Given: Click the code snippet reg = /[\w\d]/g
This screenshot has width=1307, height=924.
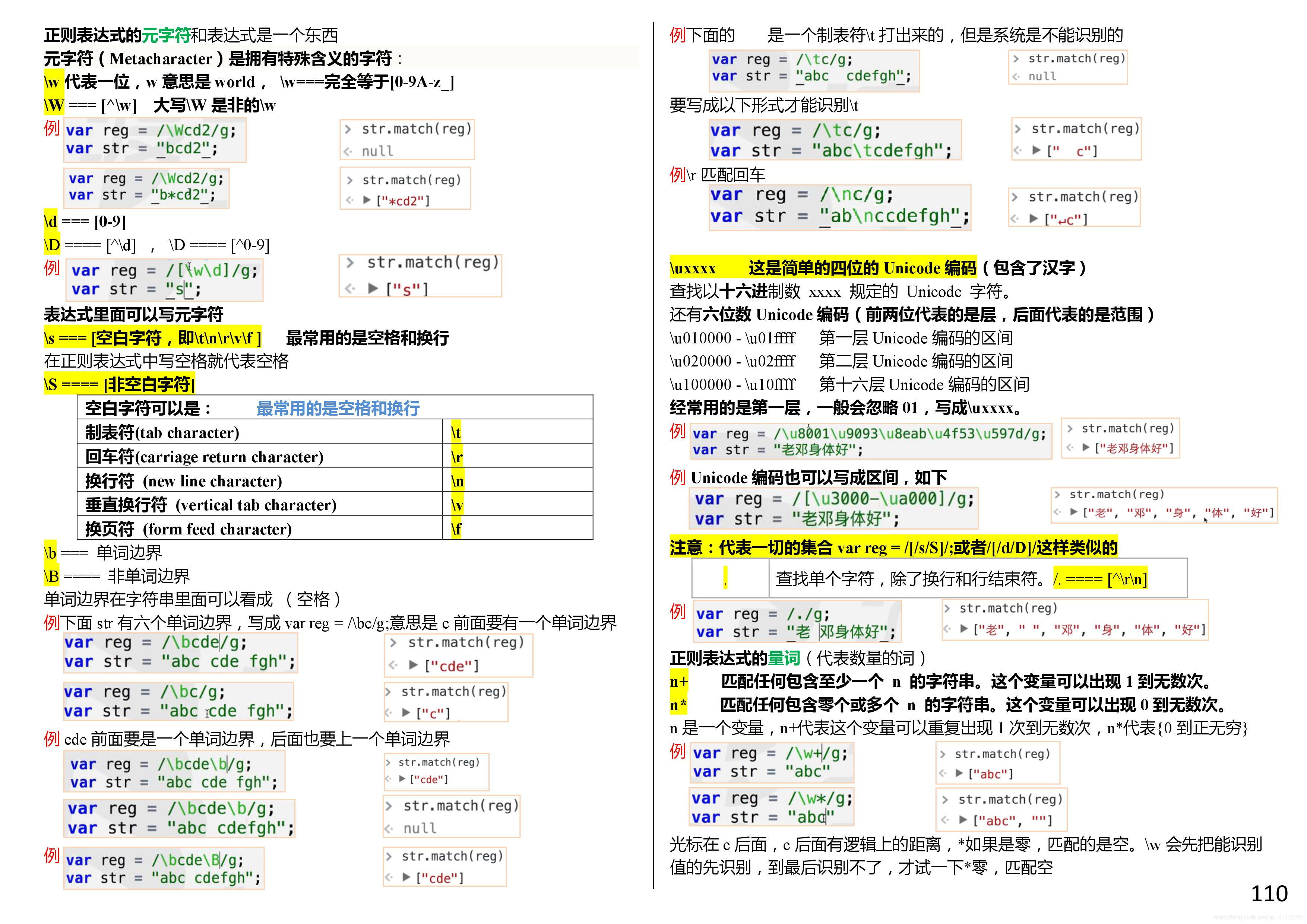Looking at the screenshot, I should coord(165,280).
